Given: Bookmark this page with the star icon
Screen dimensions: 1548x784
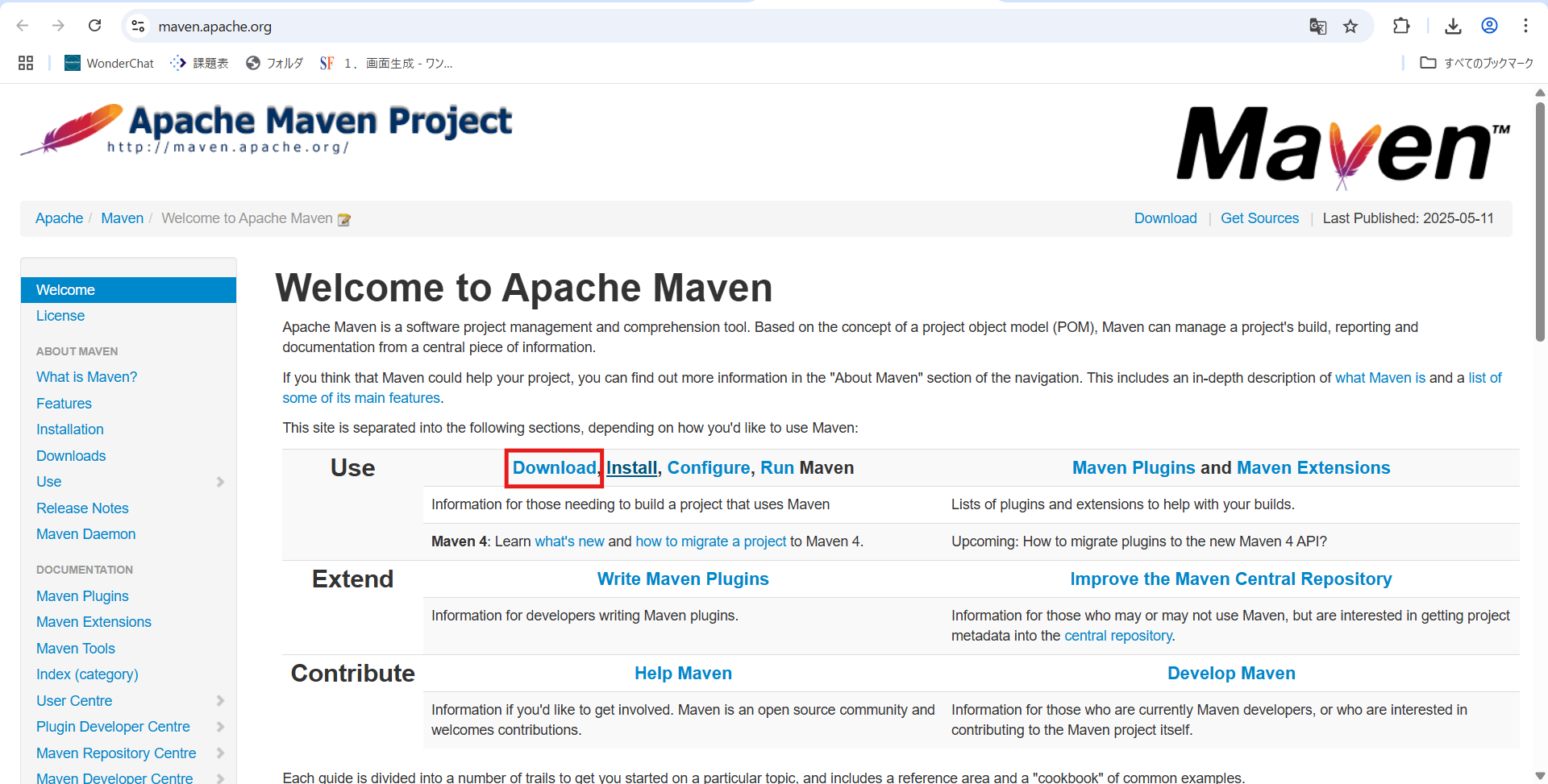Looking at the screenshot, I should click(x=1350, y=27).
